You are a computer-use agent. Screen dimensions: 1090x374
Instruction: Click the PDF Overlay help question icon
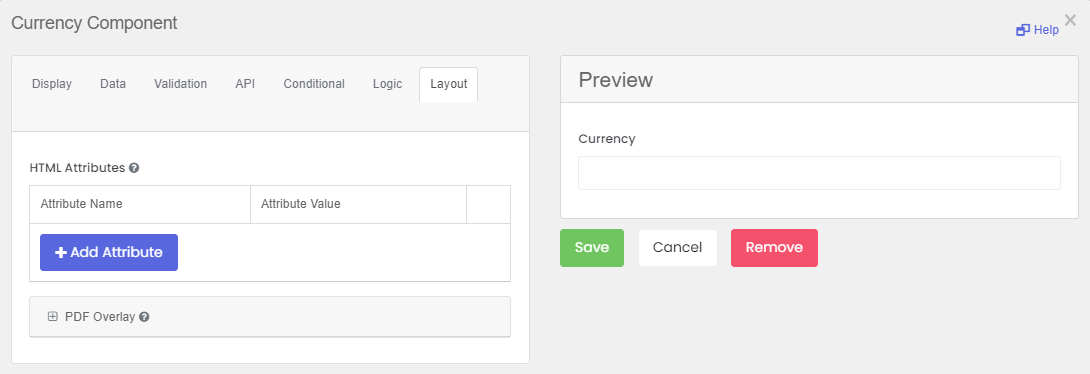coord(144,316)
